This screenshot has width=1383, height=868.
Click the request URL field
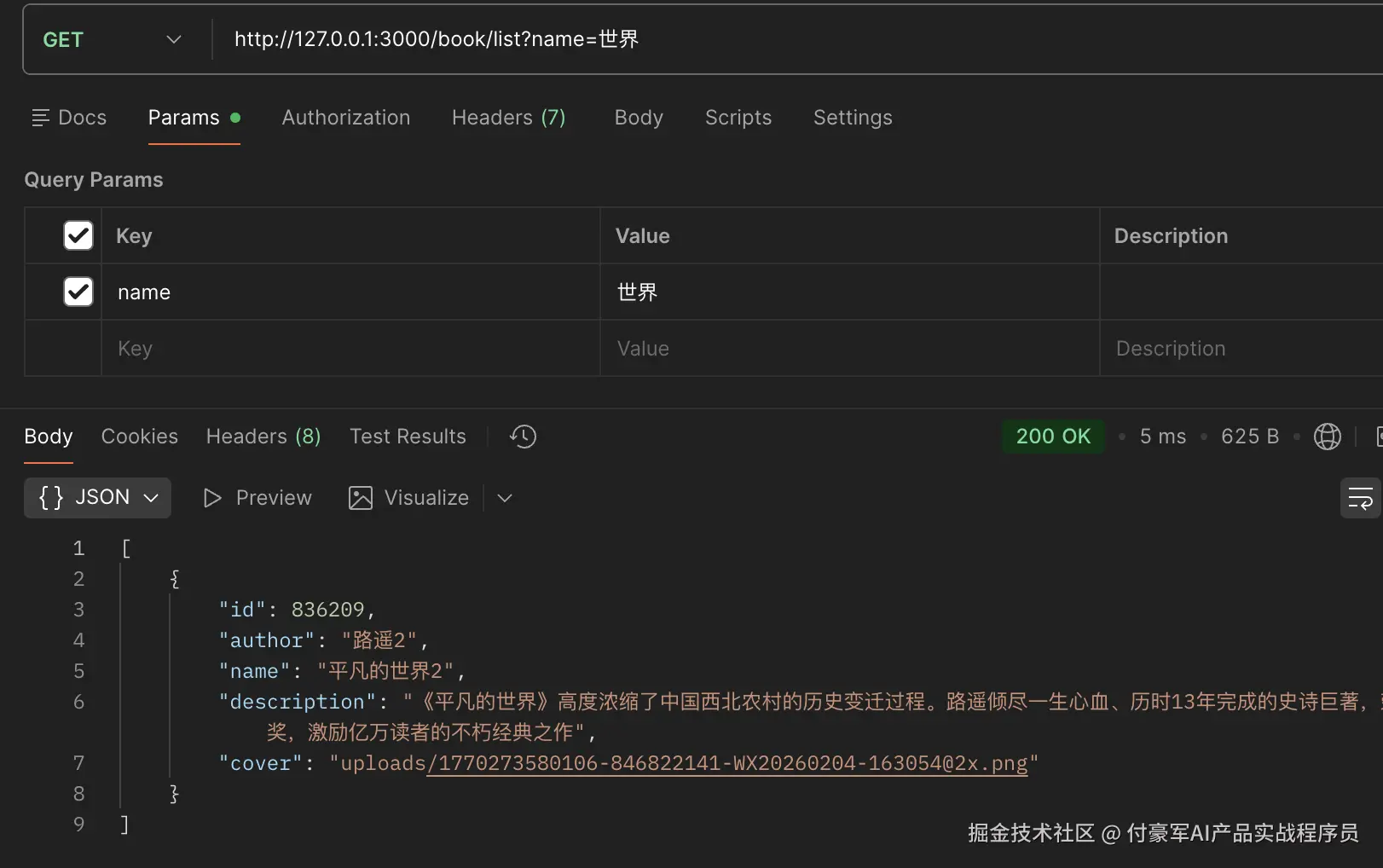(797, 39)
